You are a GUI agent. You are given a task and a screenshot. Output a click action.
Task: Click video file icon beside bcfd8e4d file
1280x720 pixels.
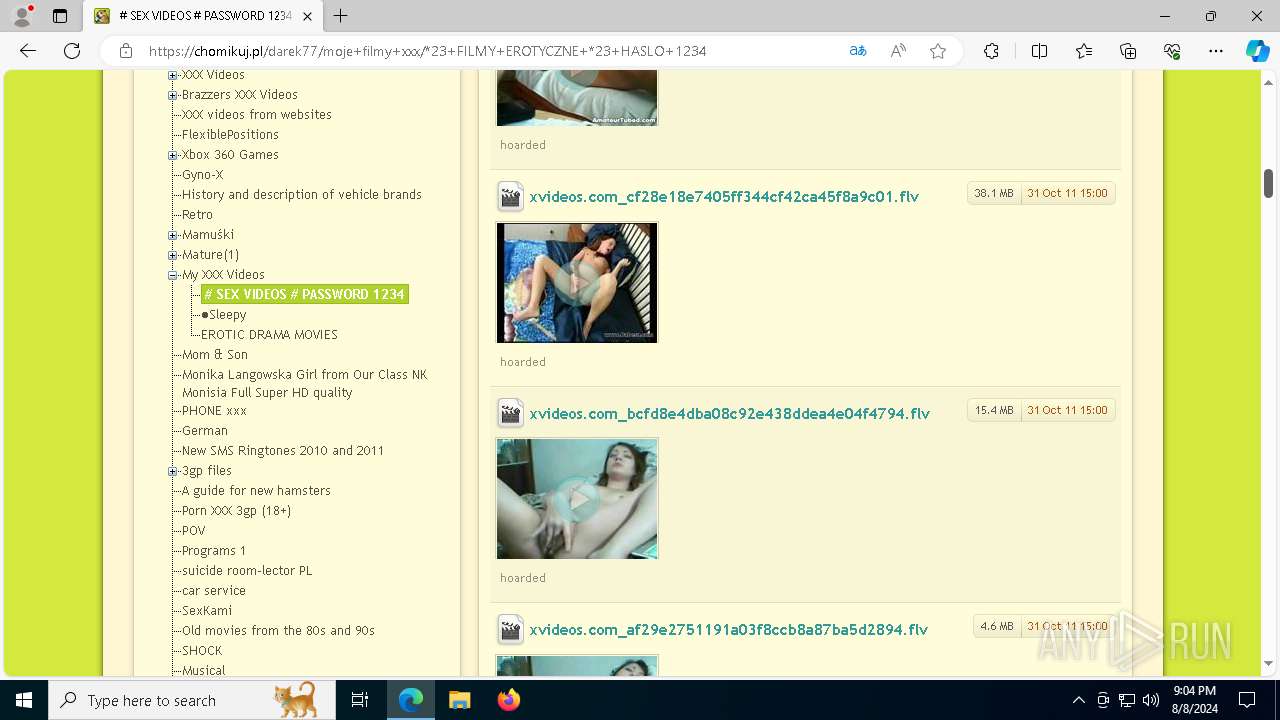coord(511,414)
